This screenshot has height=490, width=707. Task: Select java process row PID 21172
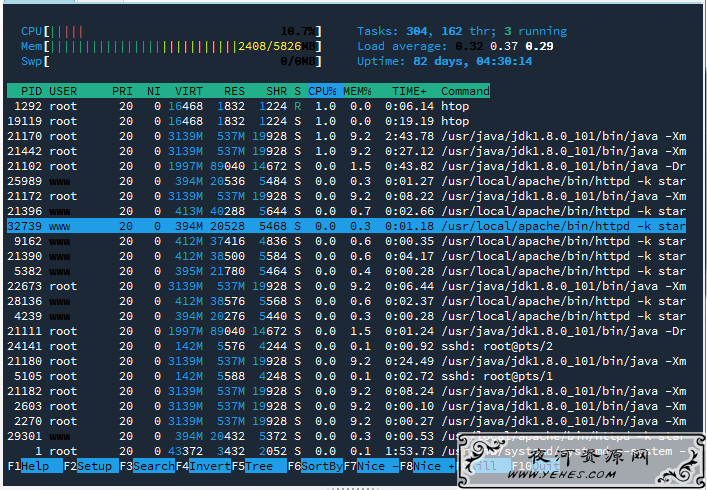346,196
